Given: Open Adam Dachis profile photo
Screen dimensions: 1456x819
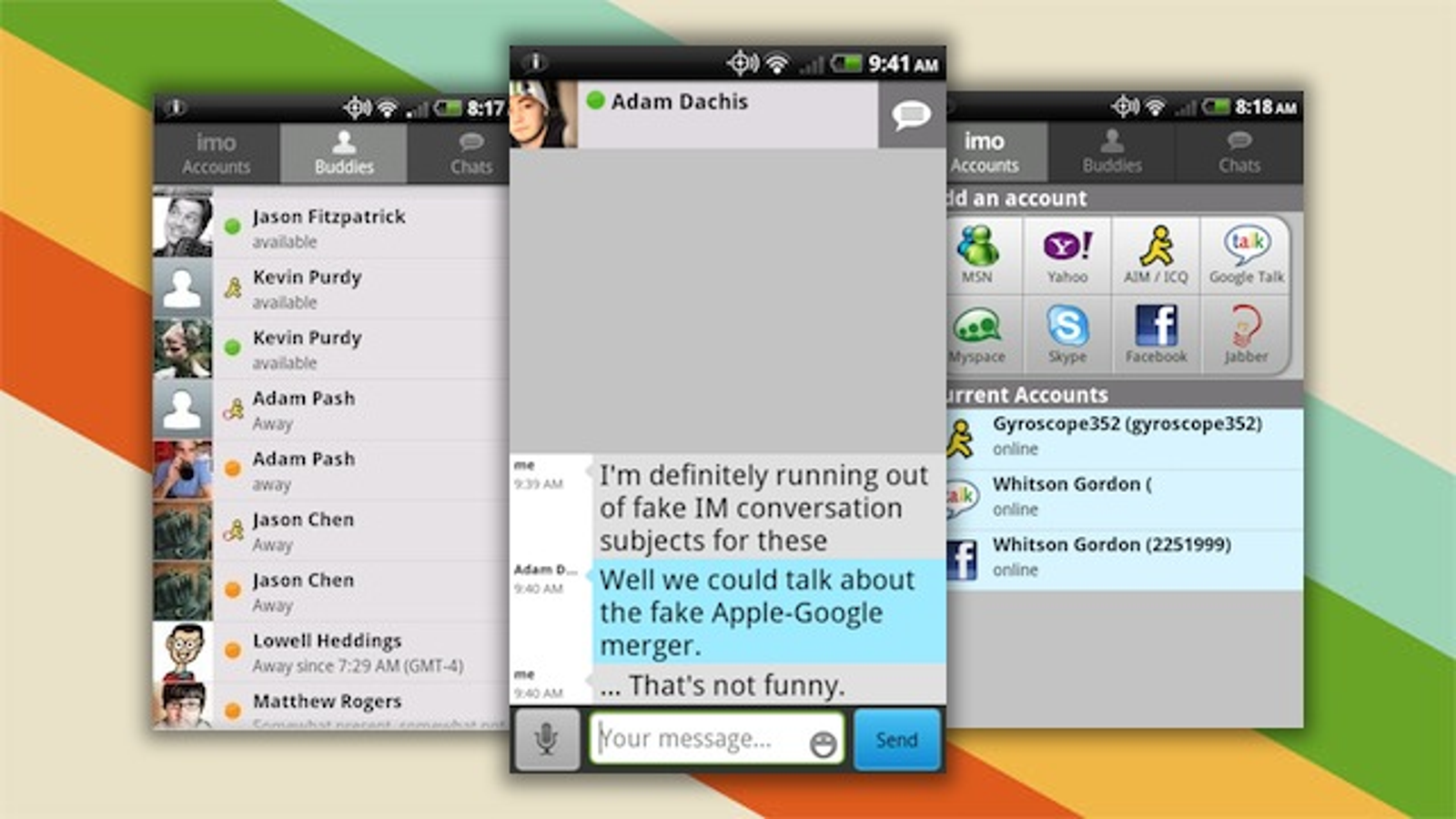Looking at the screenshot, I should click(x=543, y=114).
